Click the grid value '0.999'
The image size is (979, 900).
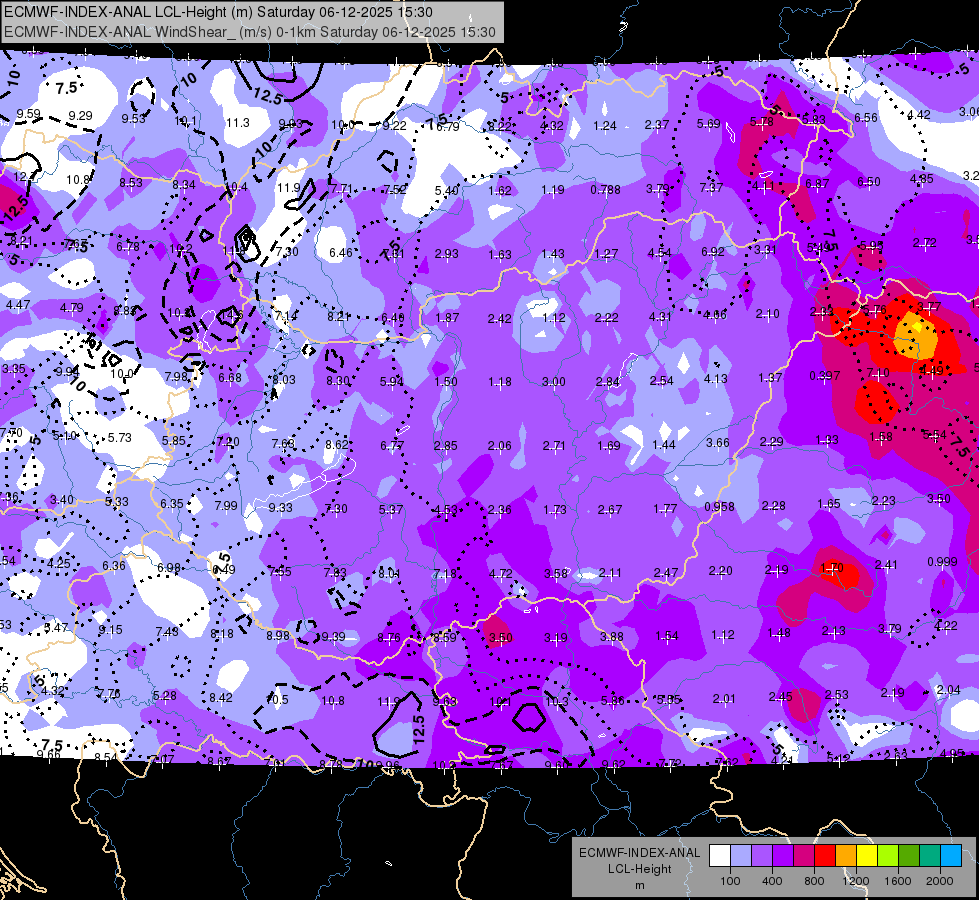(x=942, y=561)
